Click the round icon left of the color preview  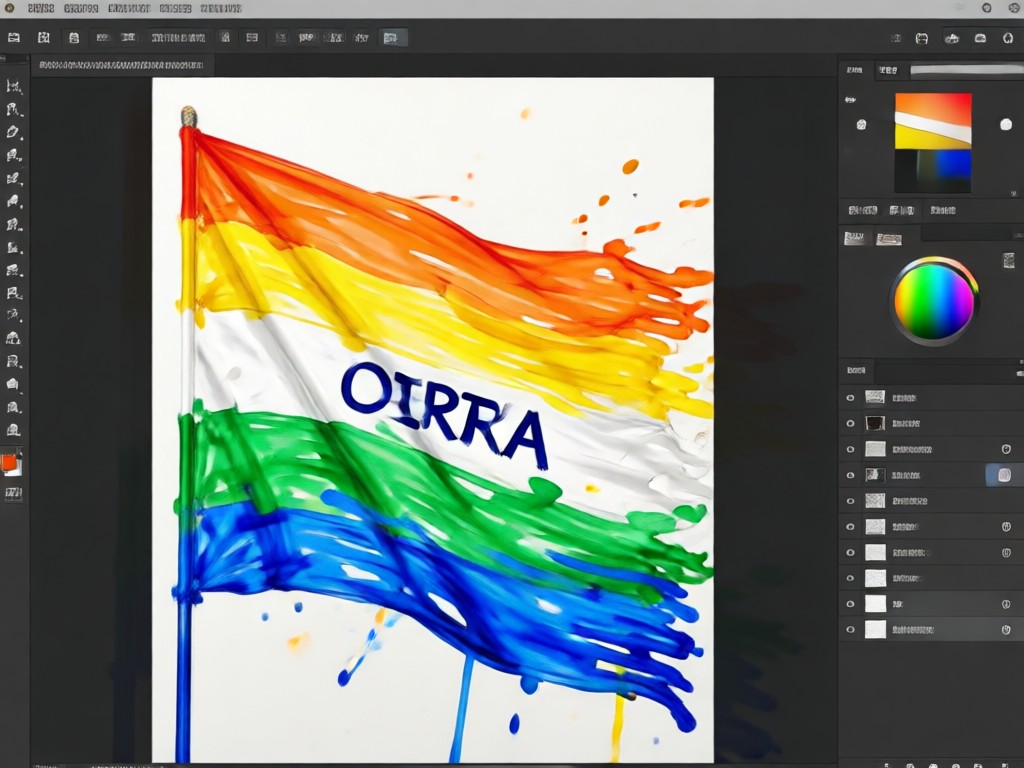(861, 124)
